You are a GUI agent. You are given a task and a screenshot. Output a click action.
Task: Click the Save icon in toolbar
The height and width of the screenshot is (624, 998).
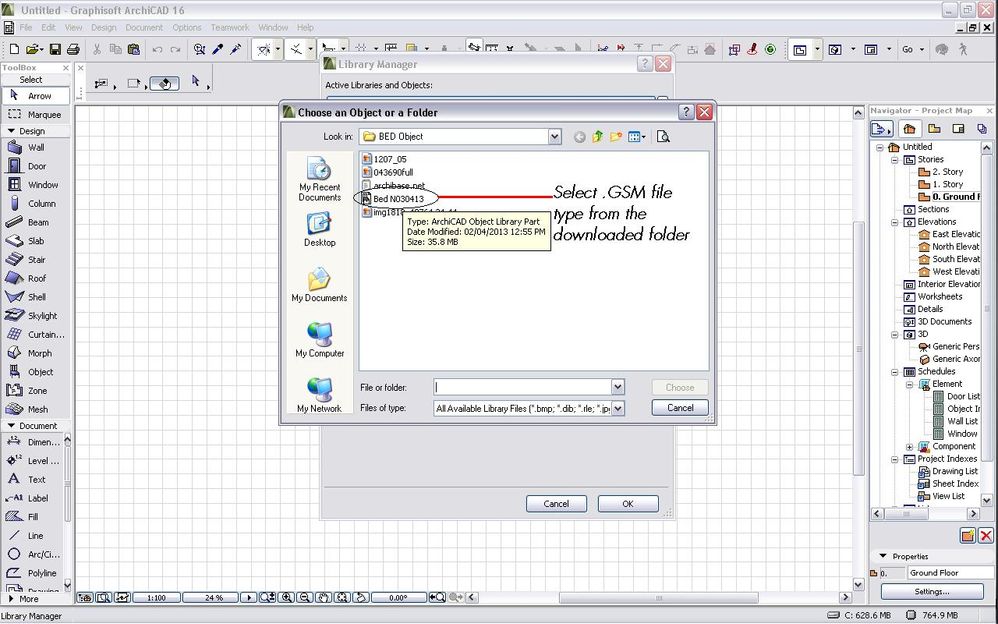pos(55,49)
